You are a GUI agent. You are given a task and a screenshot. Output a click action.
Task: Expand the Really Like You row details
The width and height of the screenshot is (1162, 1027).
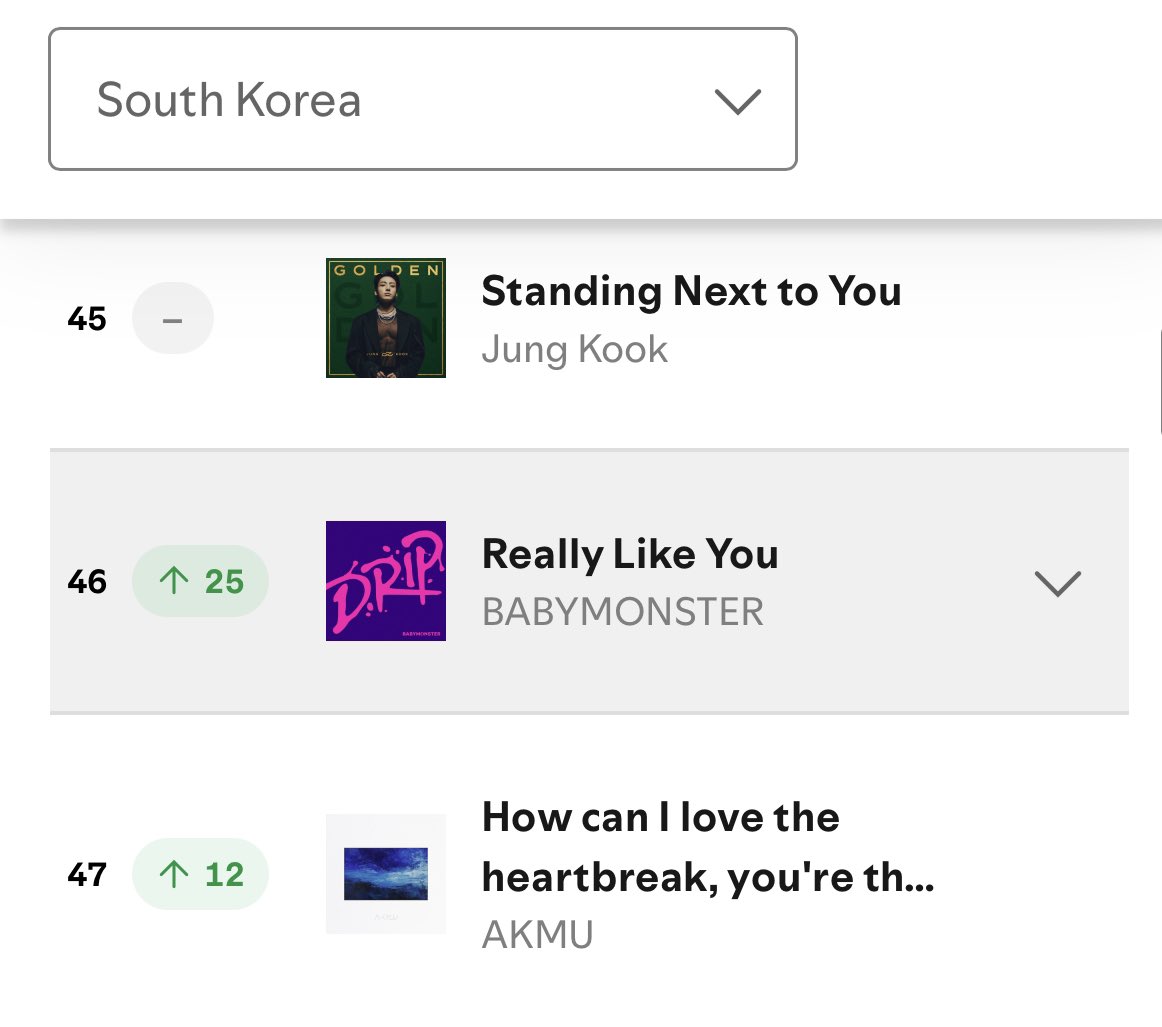(x=1057, y=582)
